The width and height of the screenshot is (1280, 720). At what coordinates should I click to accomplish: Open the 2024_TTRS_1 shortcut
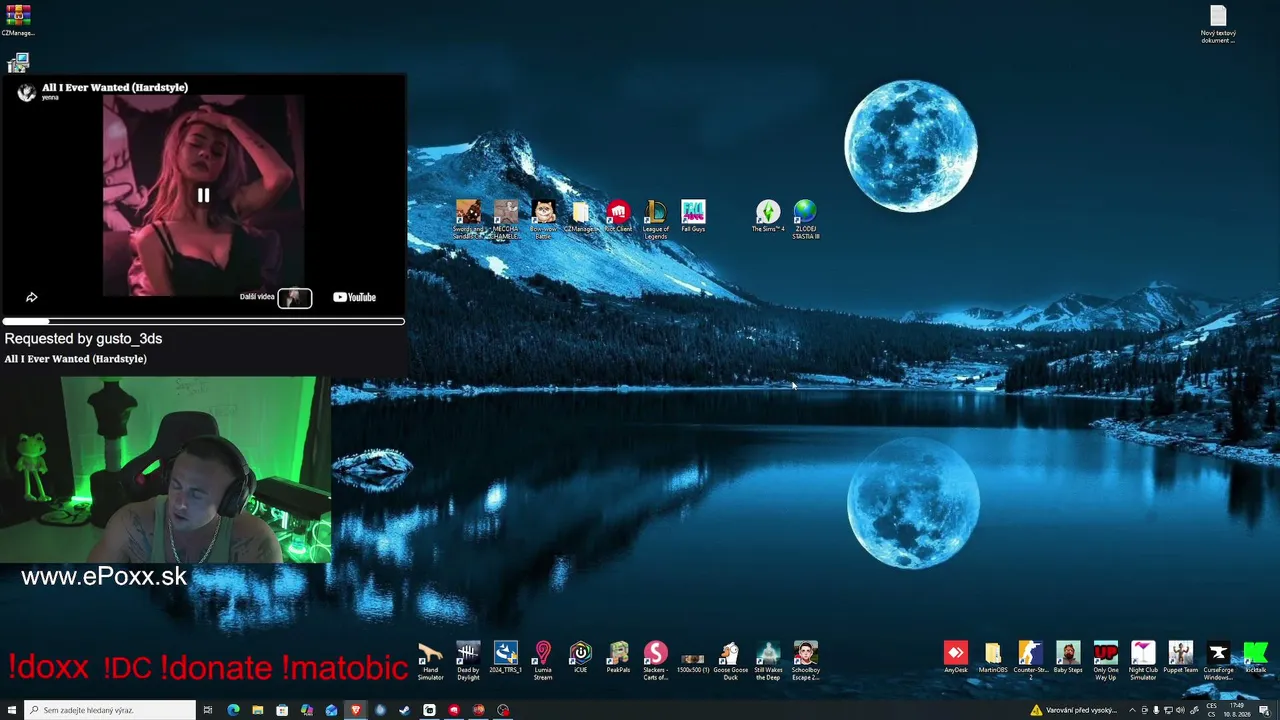pyautogui.click(x=506, y=659)
